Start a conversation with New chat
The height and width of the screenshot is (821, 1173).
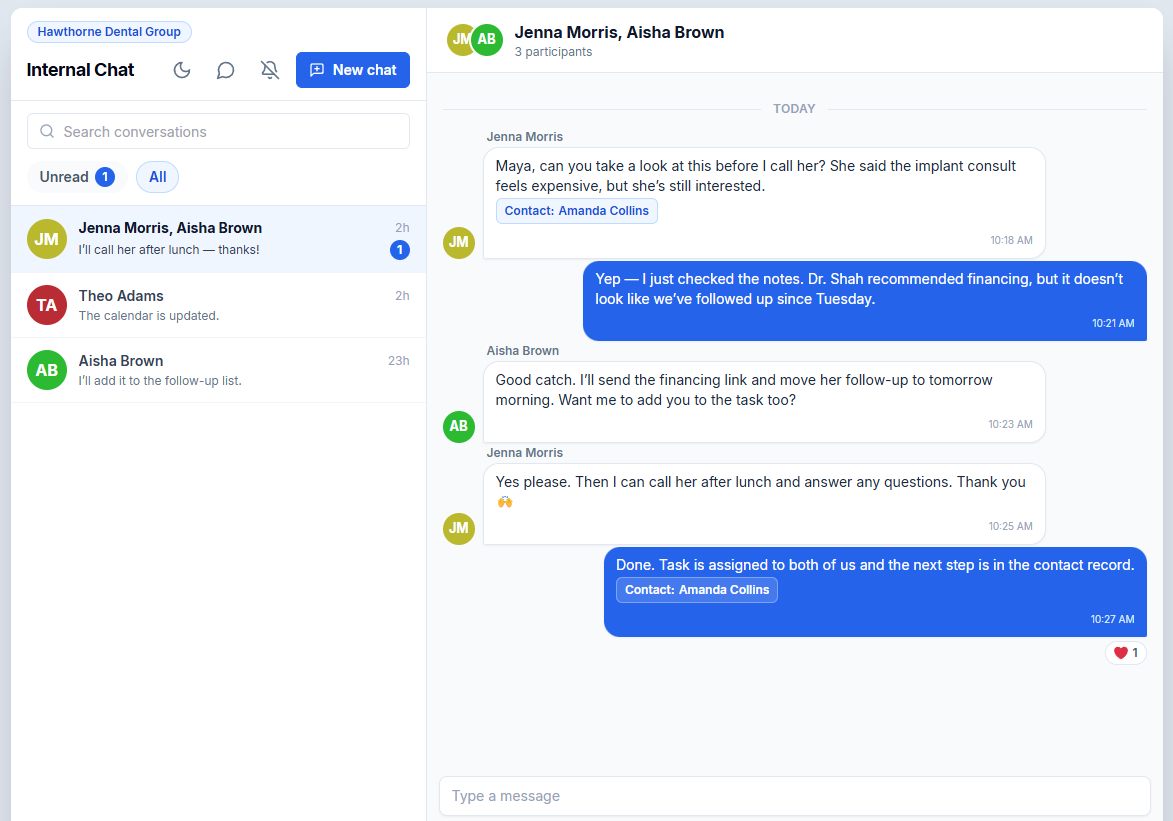353,70
